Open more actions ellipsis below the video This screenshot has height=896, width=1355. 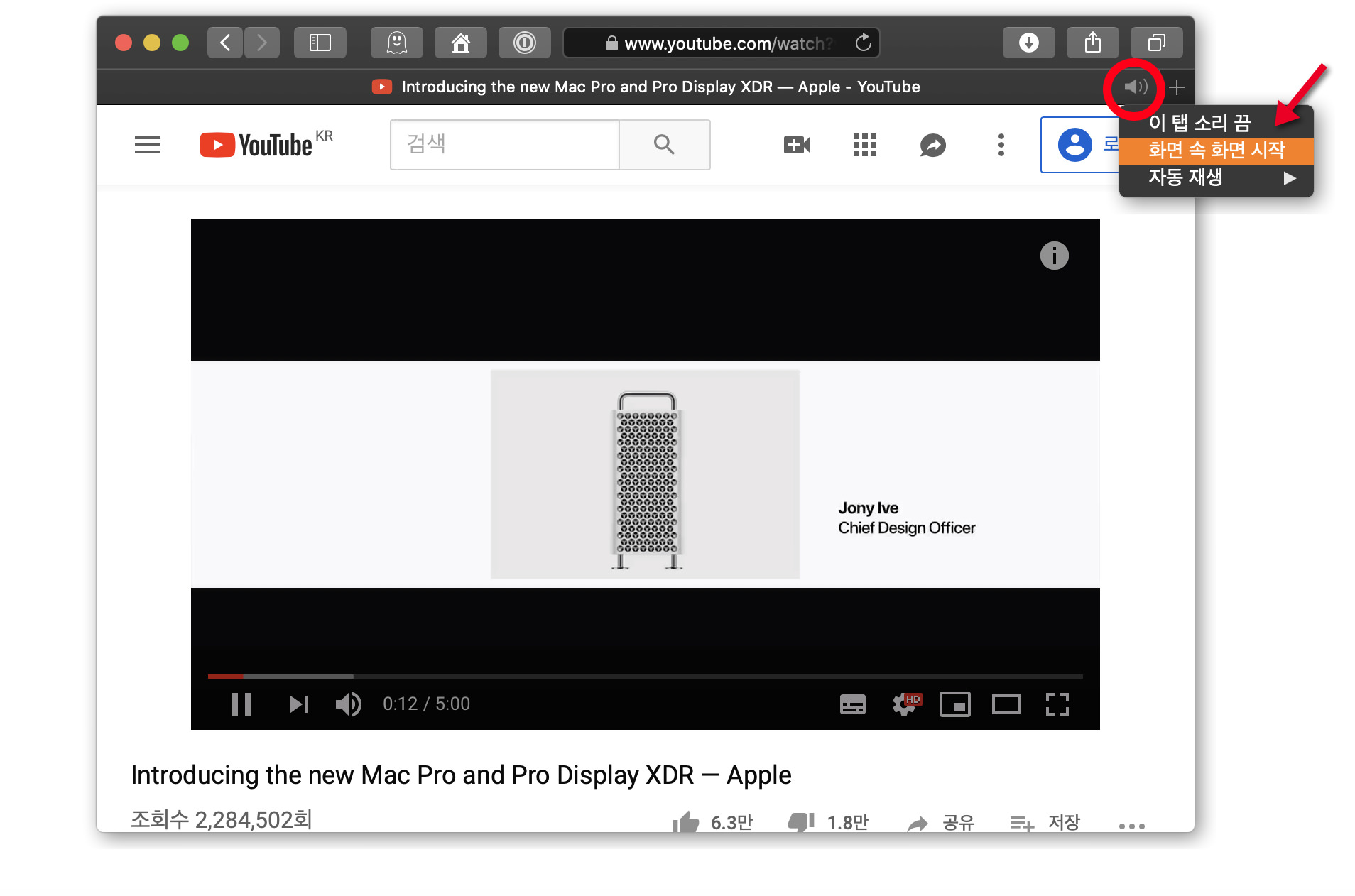[x=1131, y=826]
